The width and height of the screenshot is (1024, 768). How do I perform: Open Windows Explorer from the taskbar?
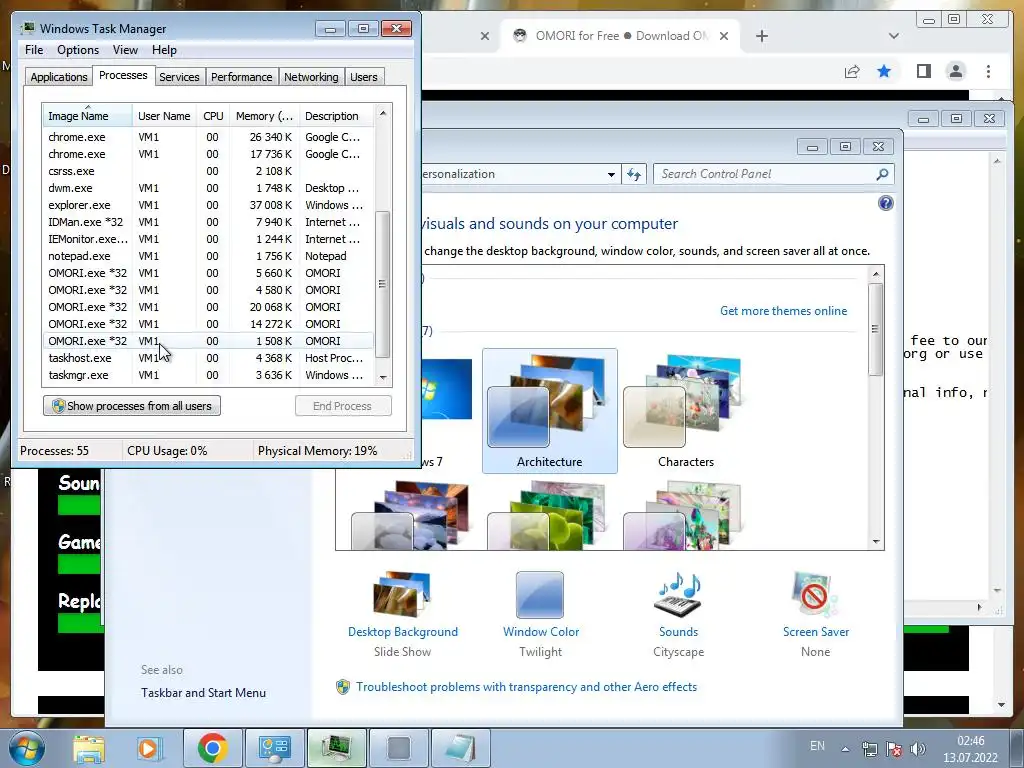[x=89, y=748]
